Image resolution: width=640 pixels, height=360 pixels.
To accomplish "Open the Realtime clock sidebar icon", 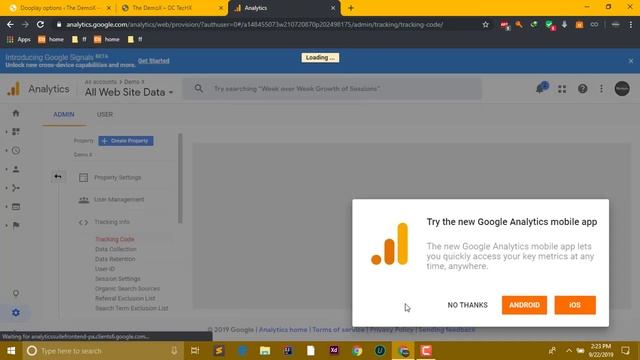I will coord(16,150).
